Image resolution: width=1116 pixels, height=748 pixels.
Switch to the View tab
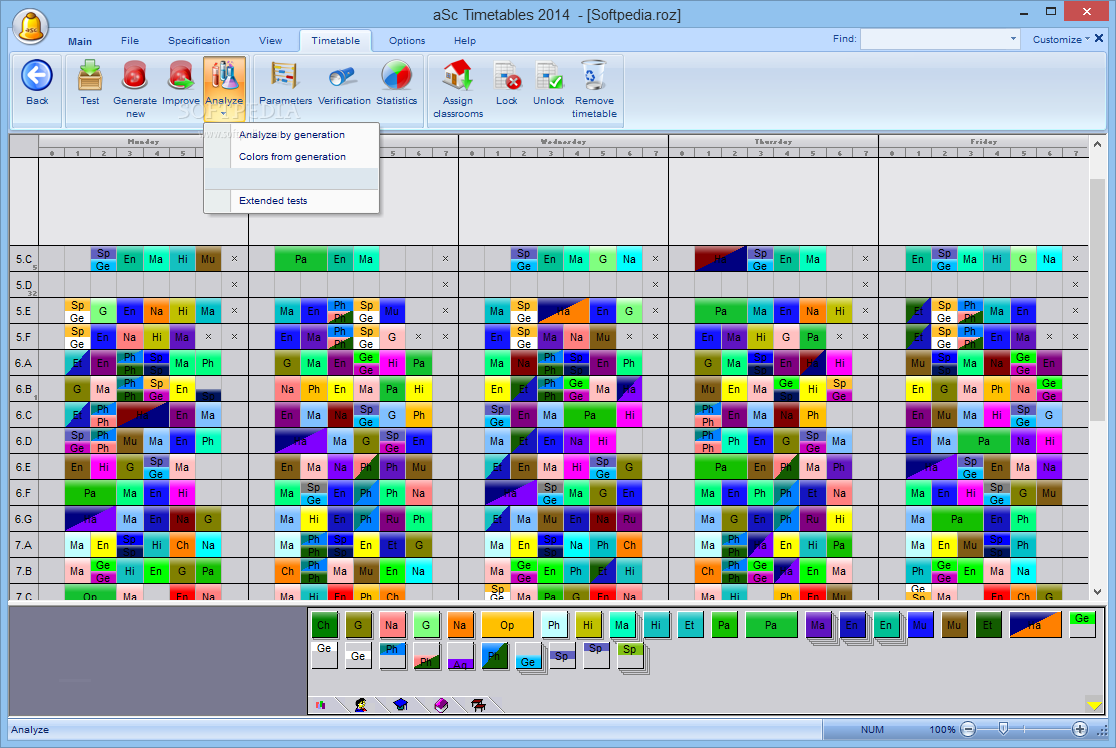270,41
